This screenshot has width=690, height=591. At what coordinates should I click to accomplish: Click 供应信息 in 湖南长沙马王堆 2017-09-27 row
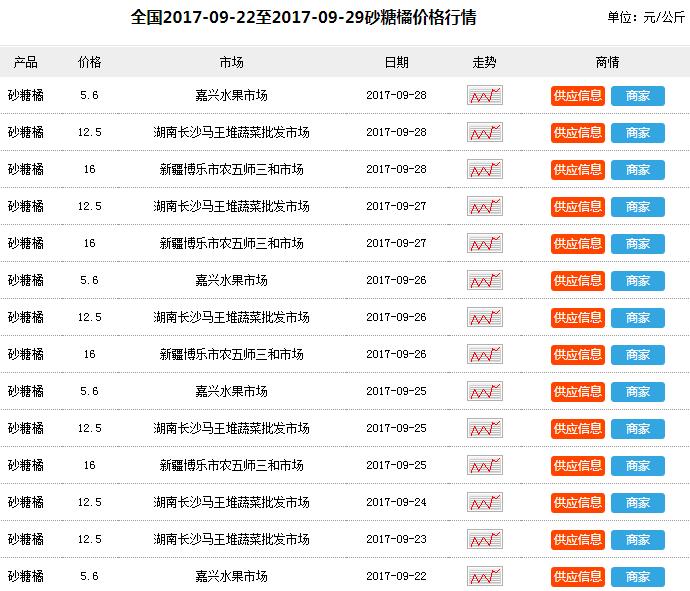tap(577, 207)
